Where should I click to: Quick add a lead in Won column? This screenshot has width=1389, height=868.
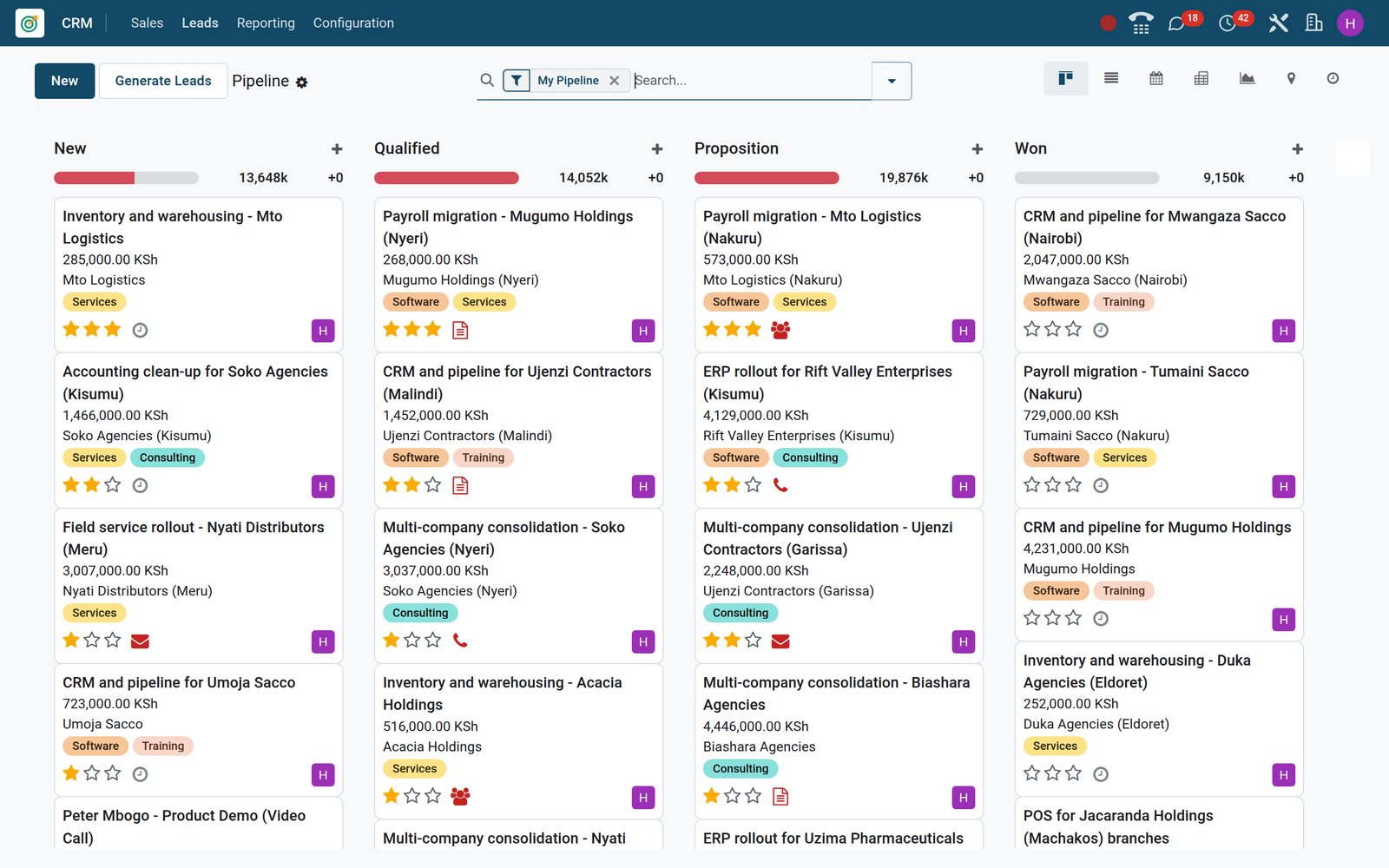tap(1298, 149)
